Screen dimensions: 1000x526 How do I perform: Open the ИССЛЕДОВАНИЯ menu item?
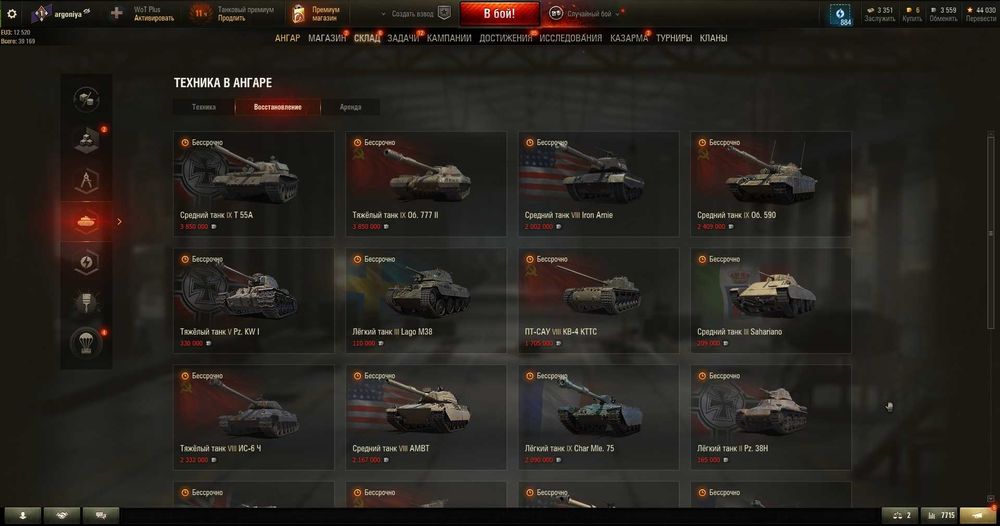pyautogui.click(x=571, y=38)
